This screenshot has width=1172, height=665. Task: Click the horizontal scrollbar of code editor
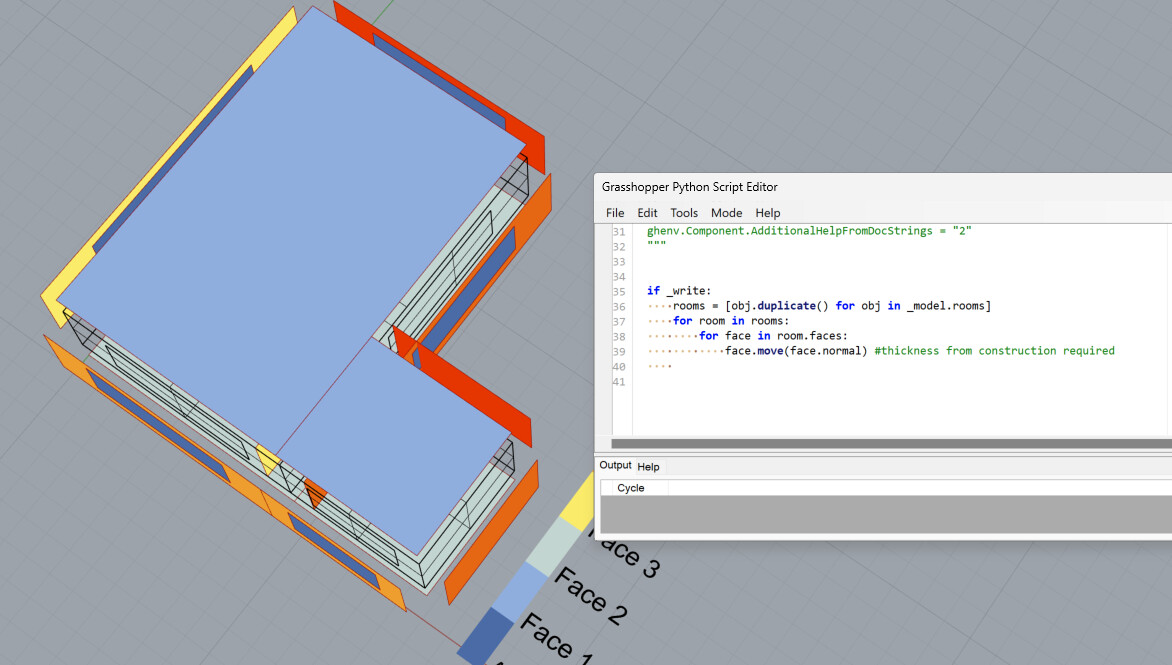891,444
